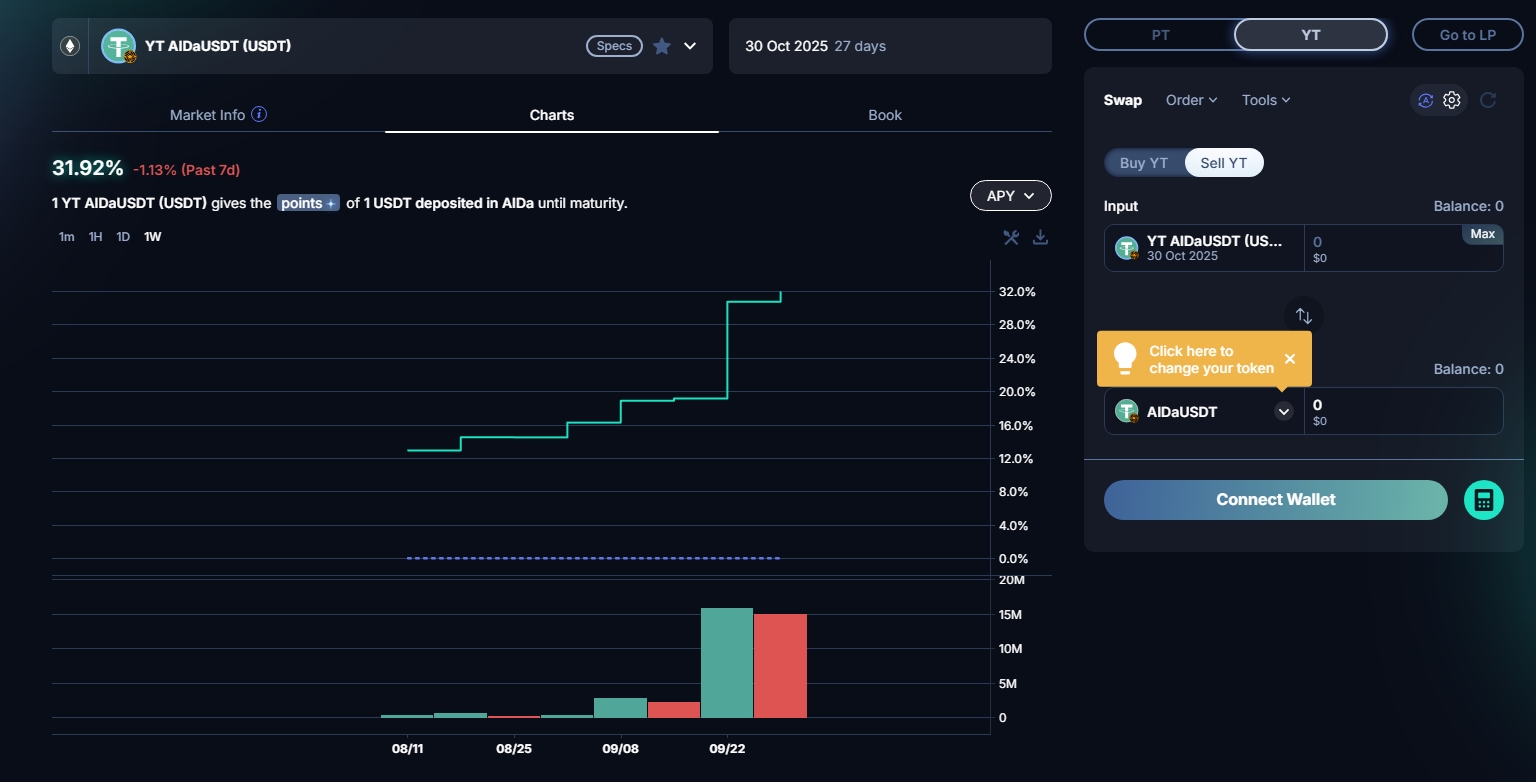
Task: Expand the APY chart type dropdown
Action: click(1010, 196)
